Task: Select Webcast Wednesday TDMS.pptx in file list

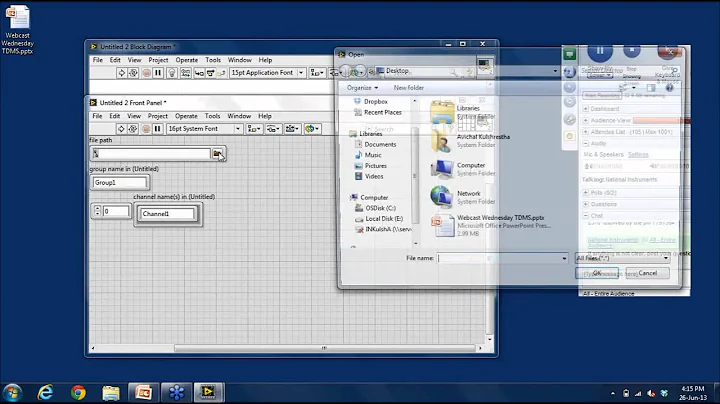Action: (490, 225)
